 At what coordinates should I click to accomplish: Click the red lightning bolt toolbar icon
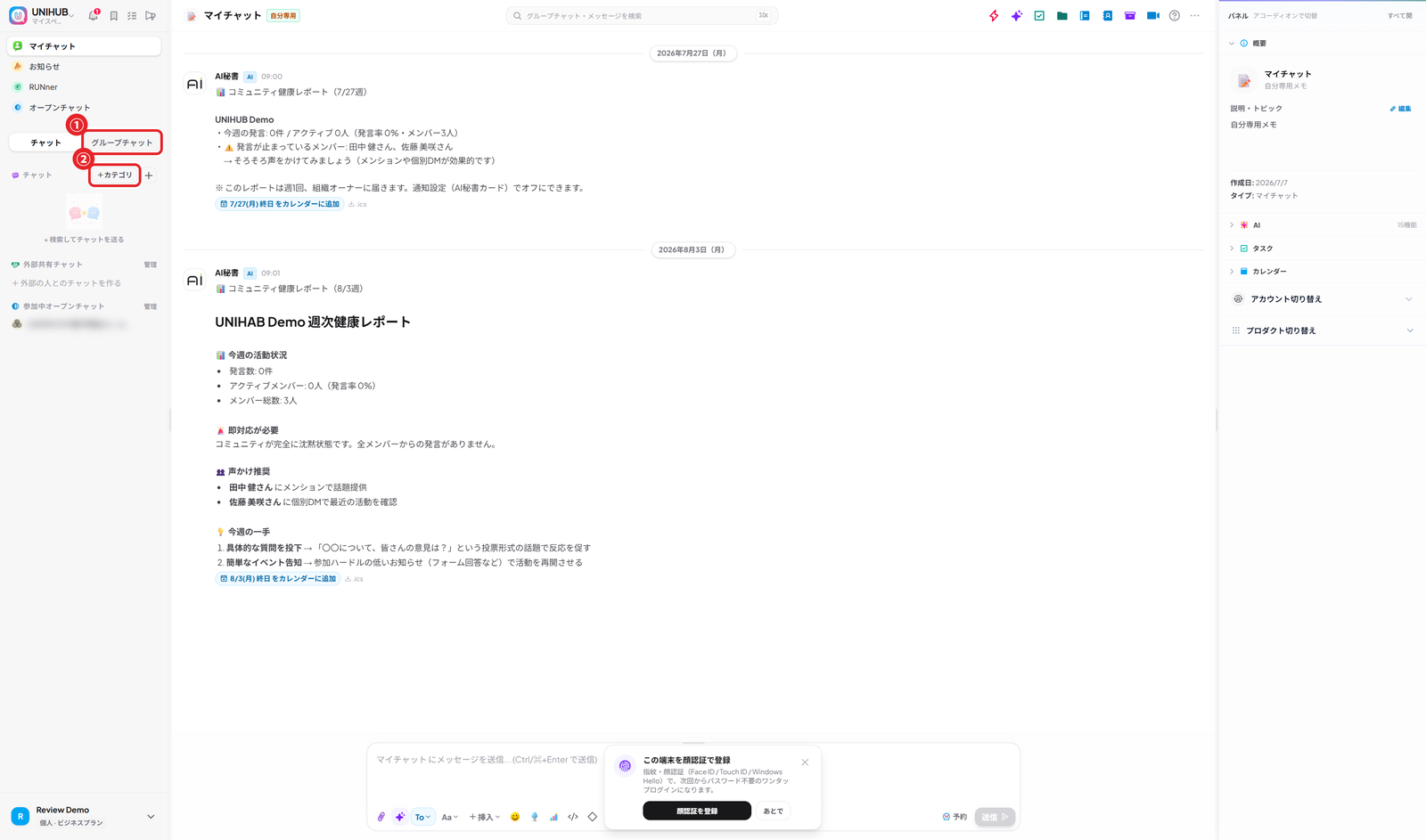click(994, 16)
